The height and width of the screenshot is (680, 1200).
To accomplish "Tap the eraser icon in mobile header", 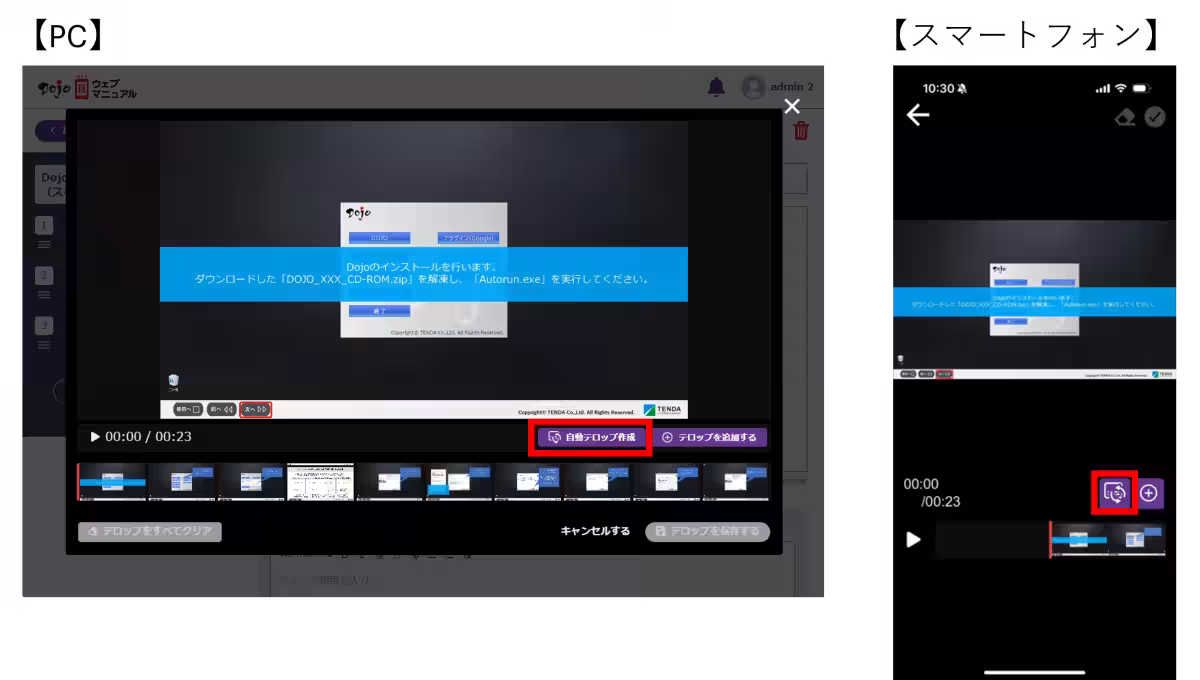I will [1125, 117].
